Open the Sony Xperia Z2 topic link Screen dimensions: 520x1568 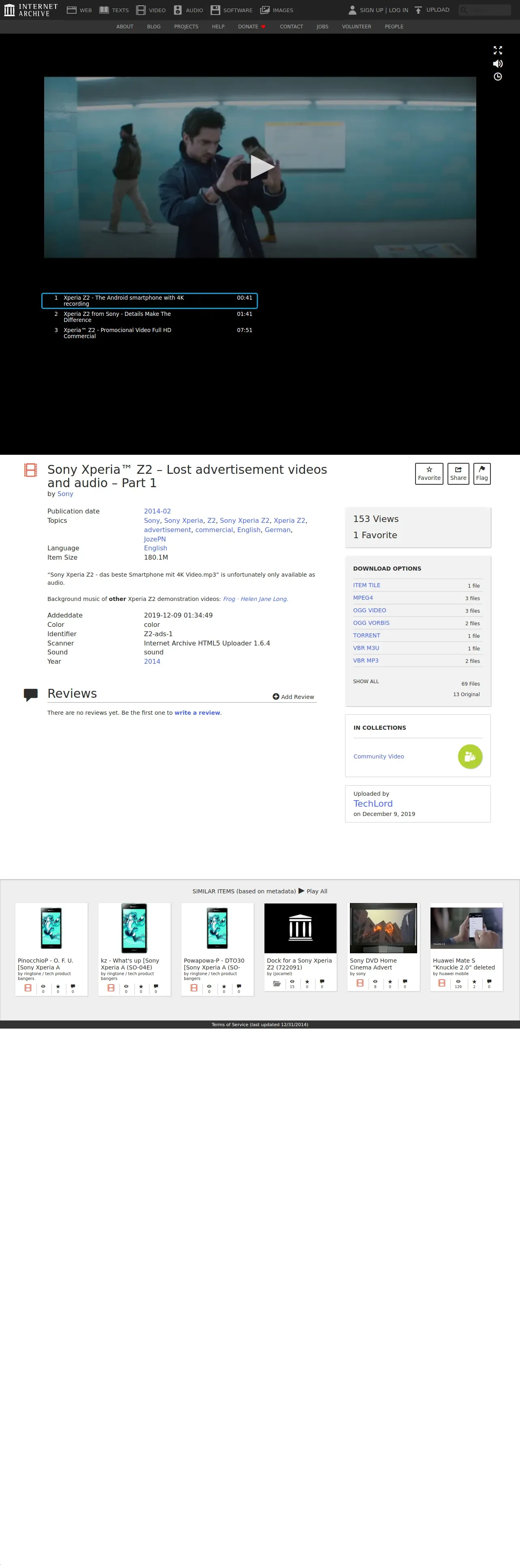coord(244,520)
